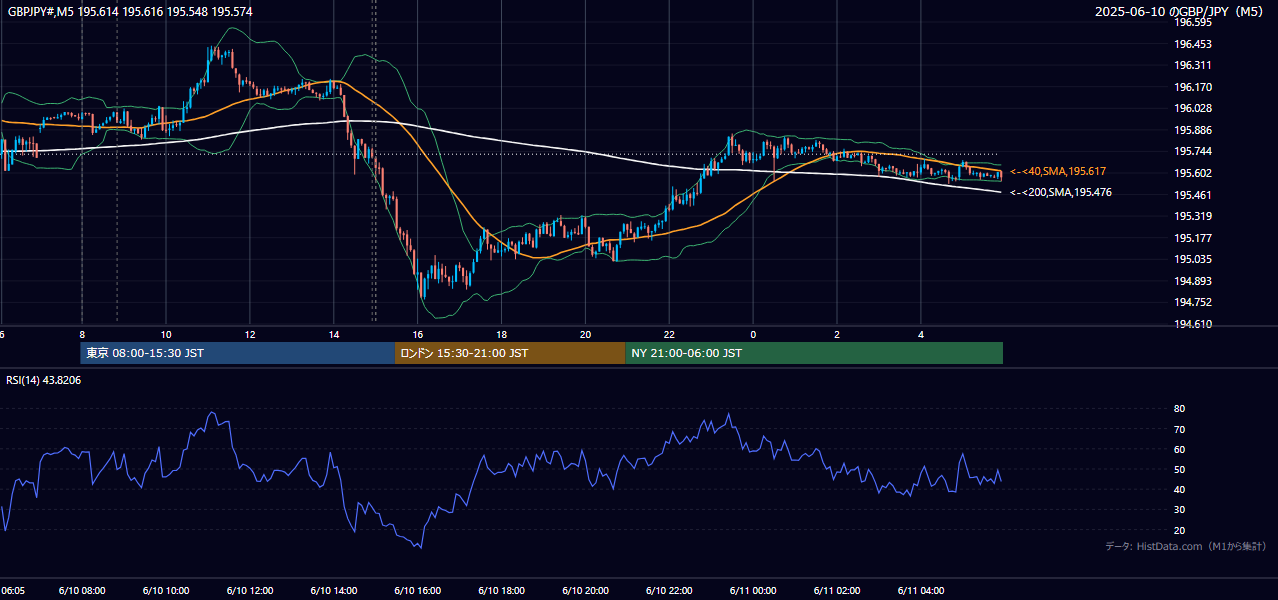Click hour tick 12 under the price chart
Image resolution: width=1278 pixels, height=600 pixels.
coord(250,334)
